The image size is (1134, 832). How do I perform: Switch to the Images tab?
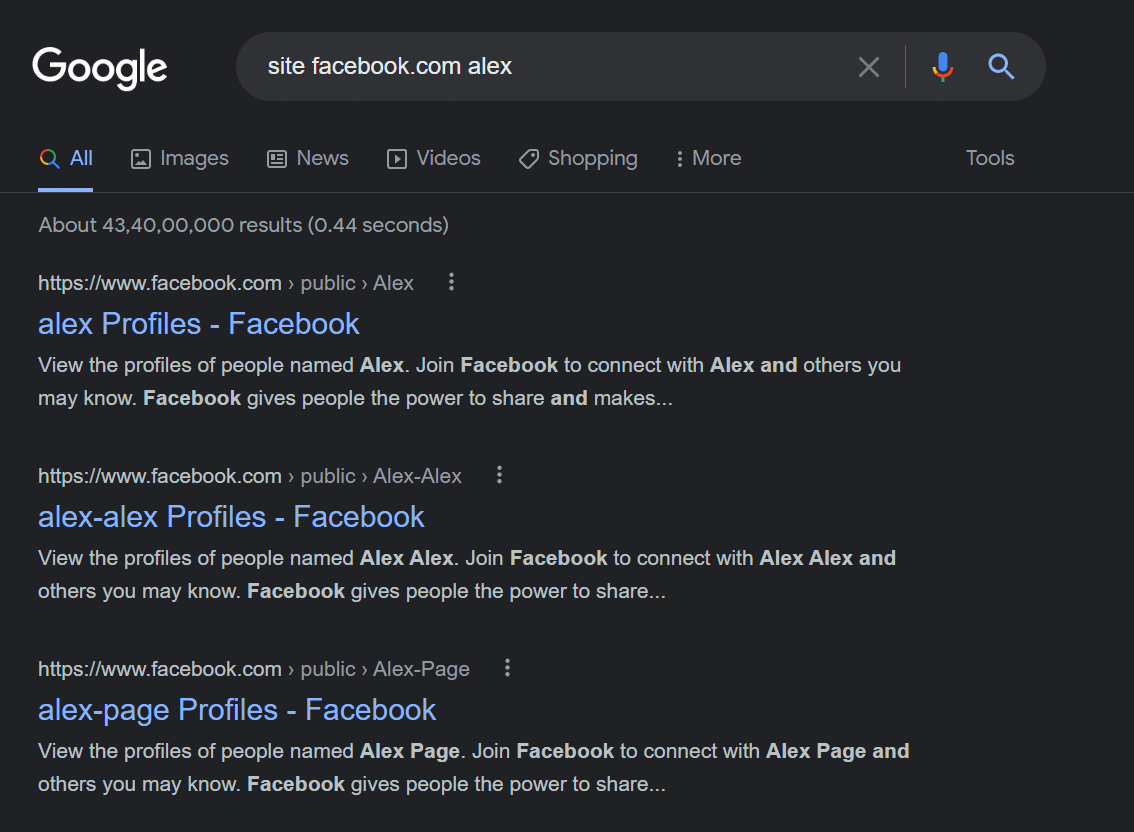pos(179,158)
